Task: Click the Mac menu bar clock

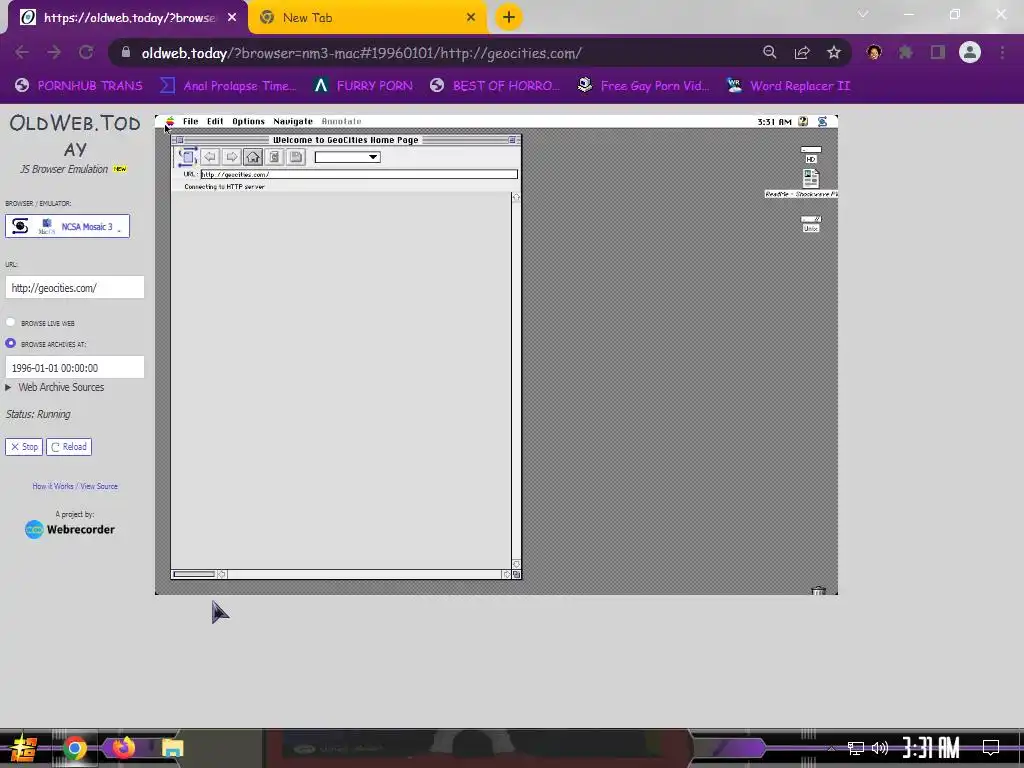Action: tap(774, 121)
